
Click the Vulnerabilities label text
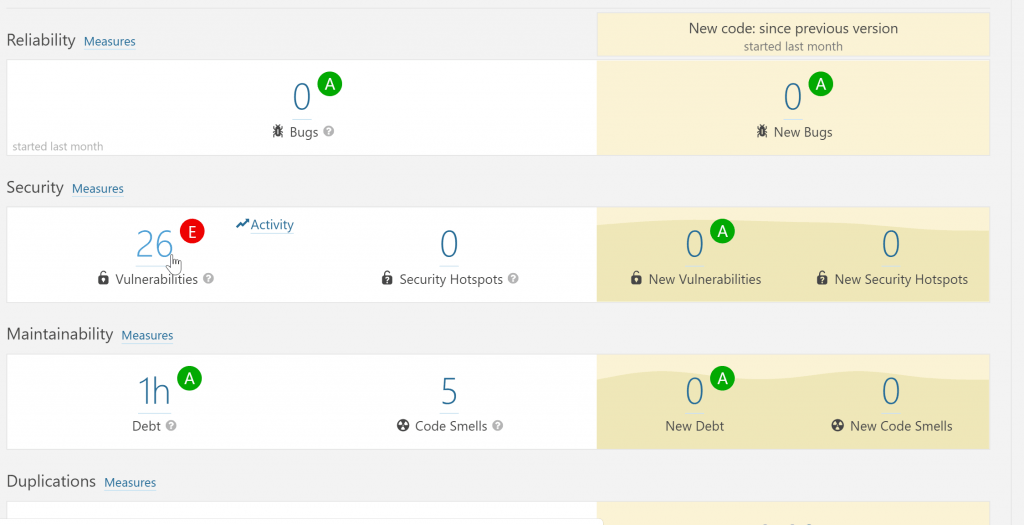tap(157, 279)
